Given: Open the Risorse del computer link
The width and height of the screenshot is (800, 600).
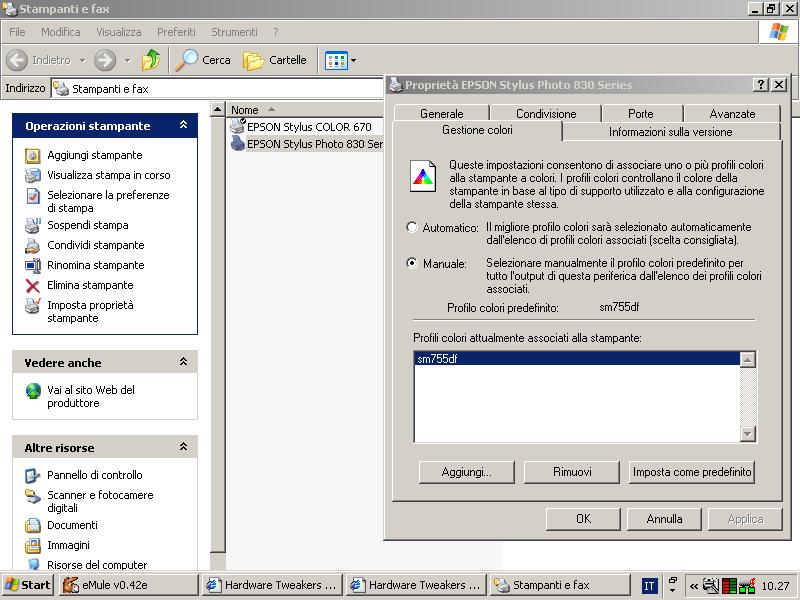Looking at the screenshot, I should tap(97, 565).
